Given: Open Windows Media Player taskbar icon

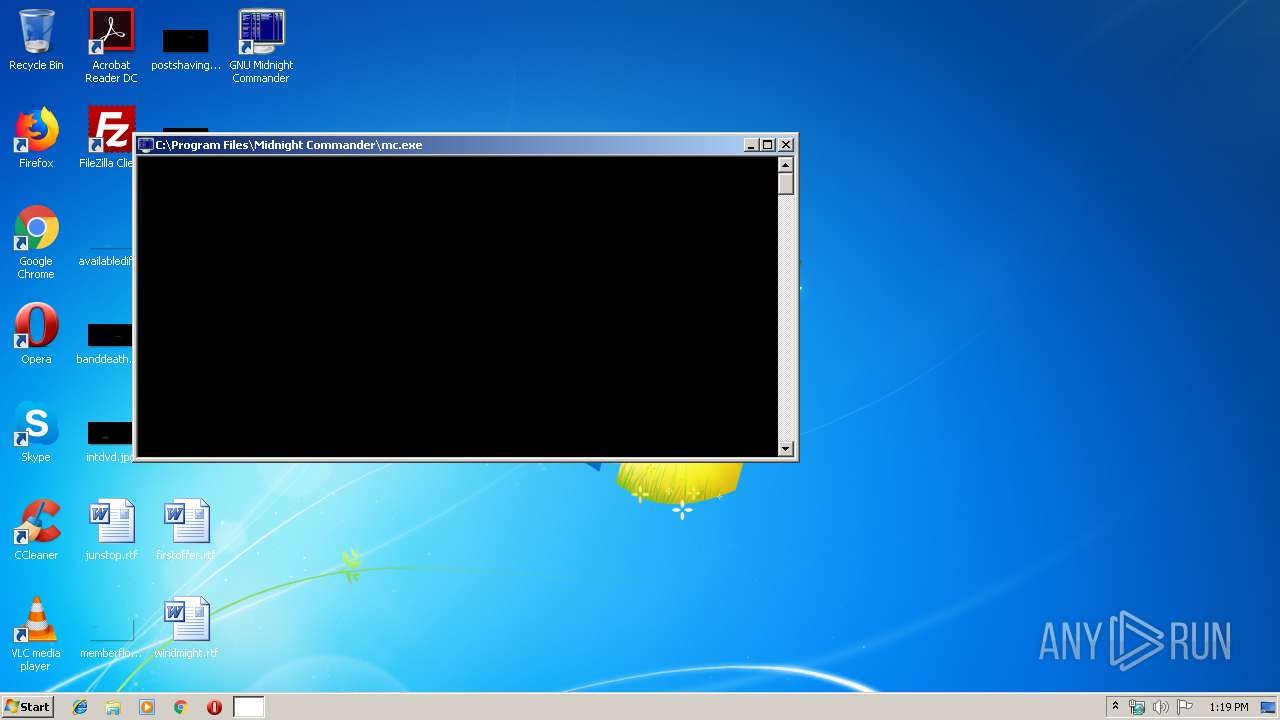Looking at the screenshot, I should pos(147,707).
